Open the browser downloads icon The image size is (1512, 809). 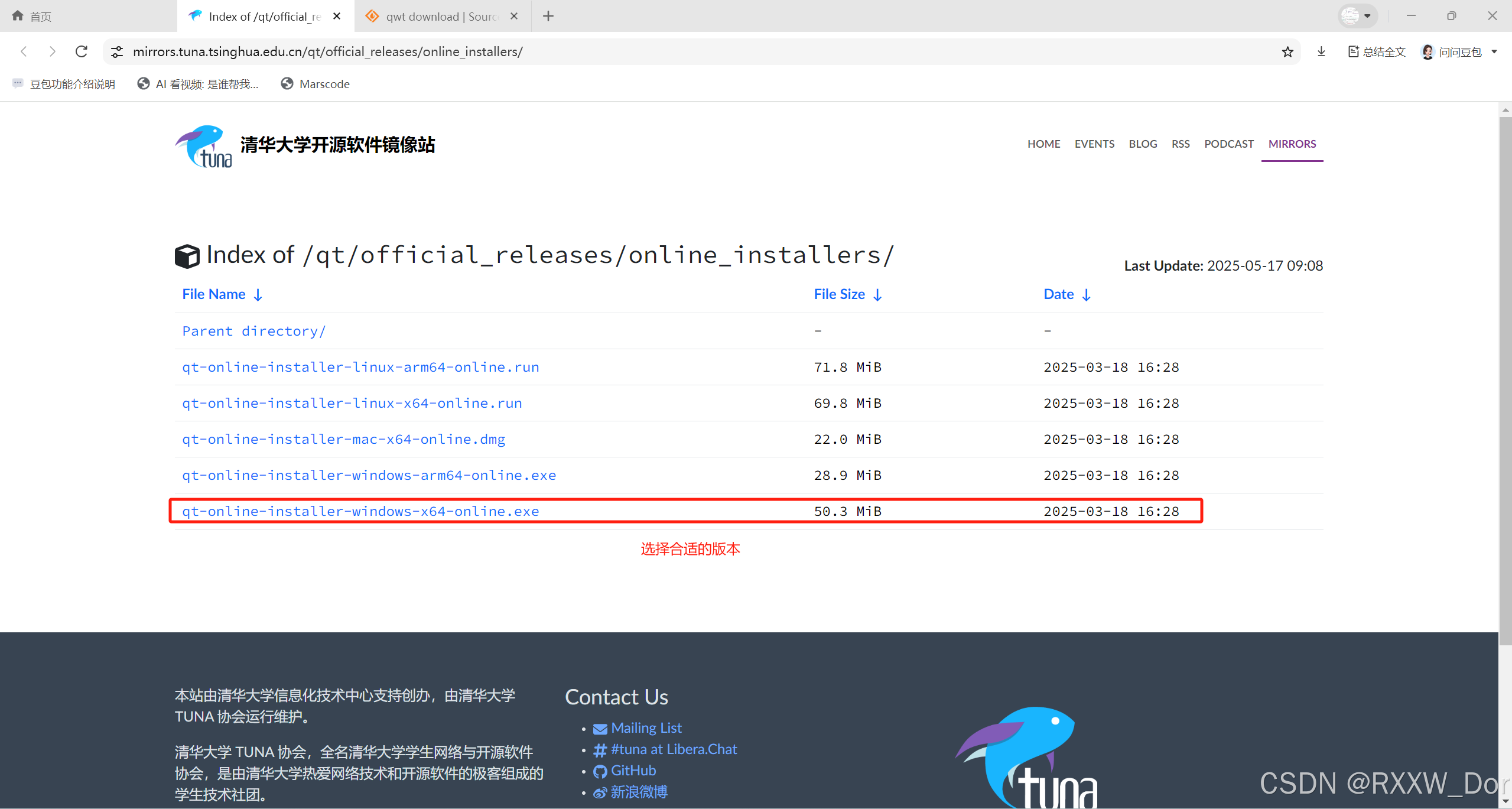click(x=1321, y=52)
